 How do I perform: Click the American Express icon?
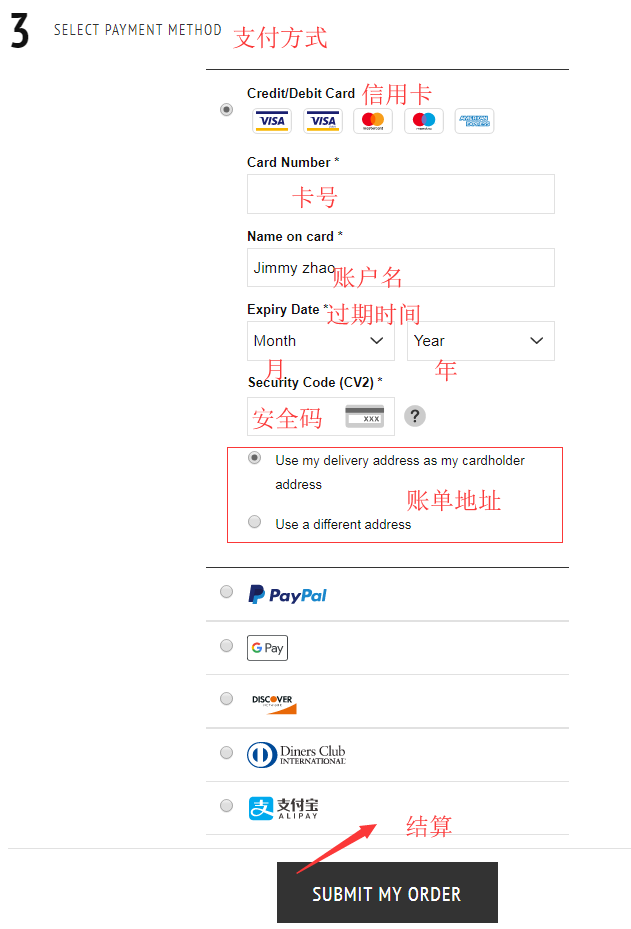pyautogui.click(x=475, y=121)
